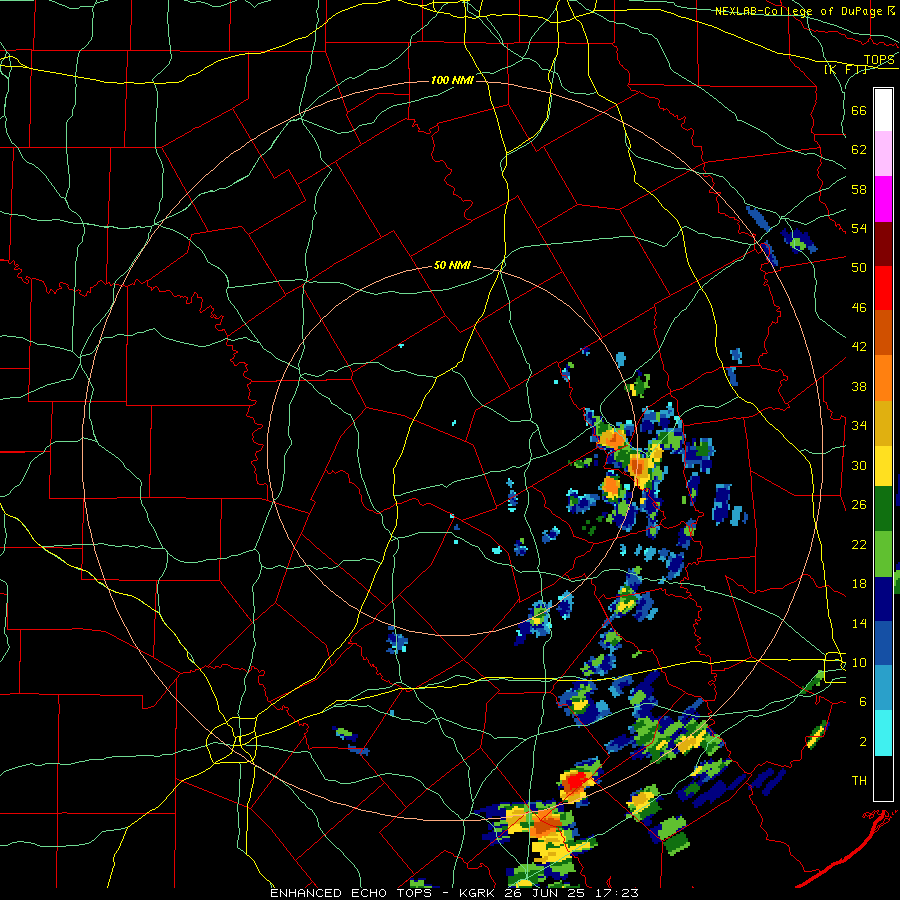This screenshot has height=900, width=900.
Task: Click the legend value "30"
Action: click(859, 465)
